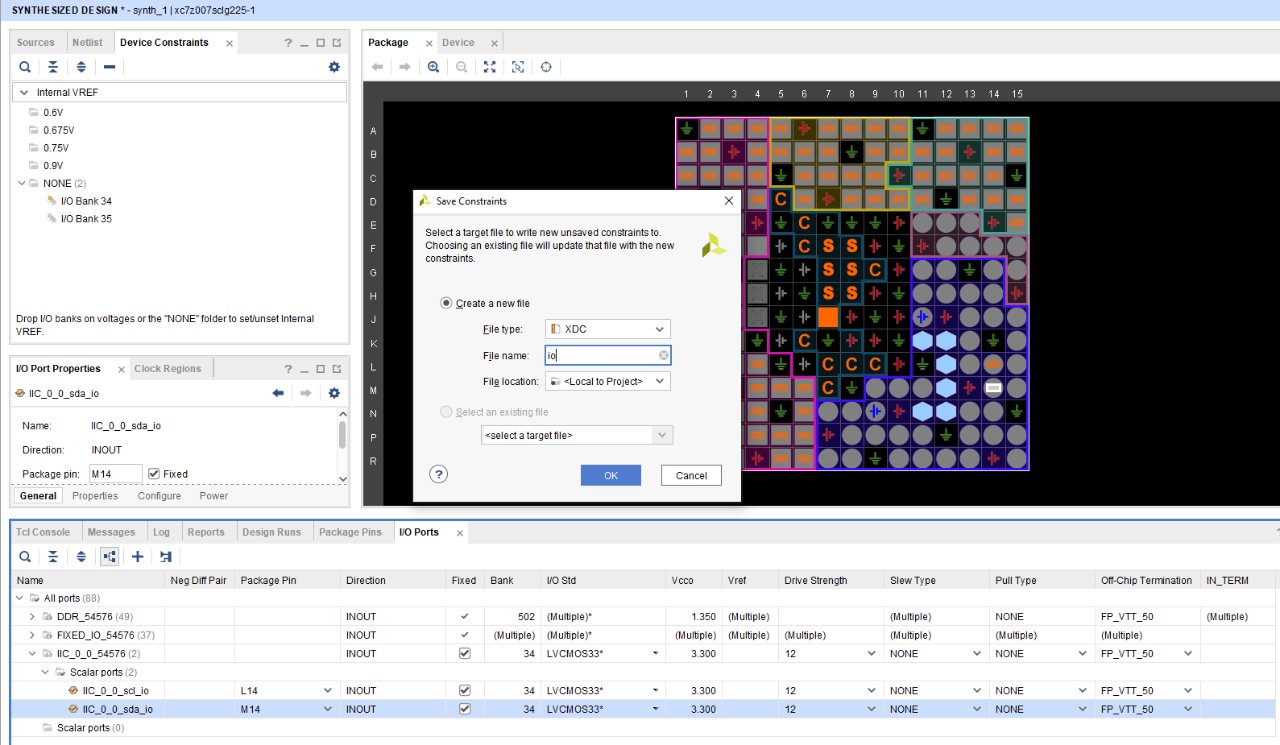Zoom out of the Package view
The height and width of the screenshot is (745, 1280).
461,67
